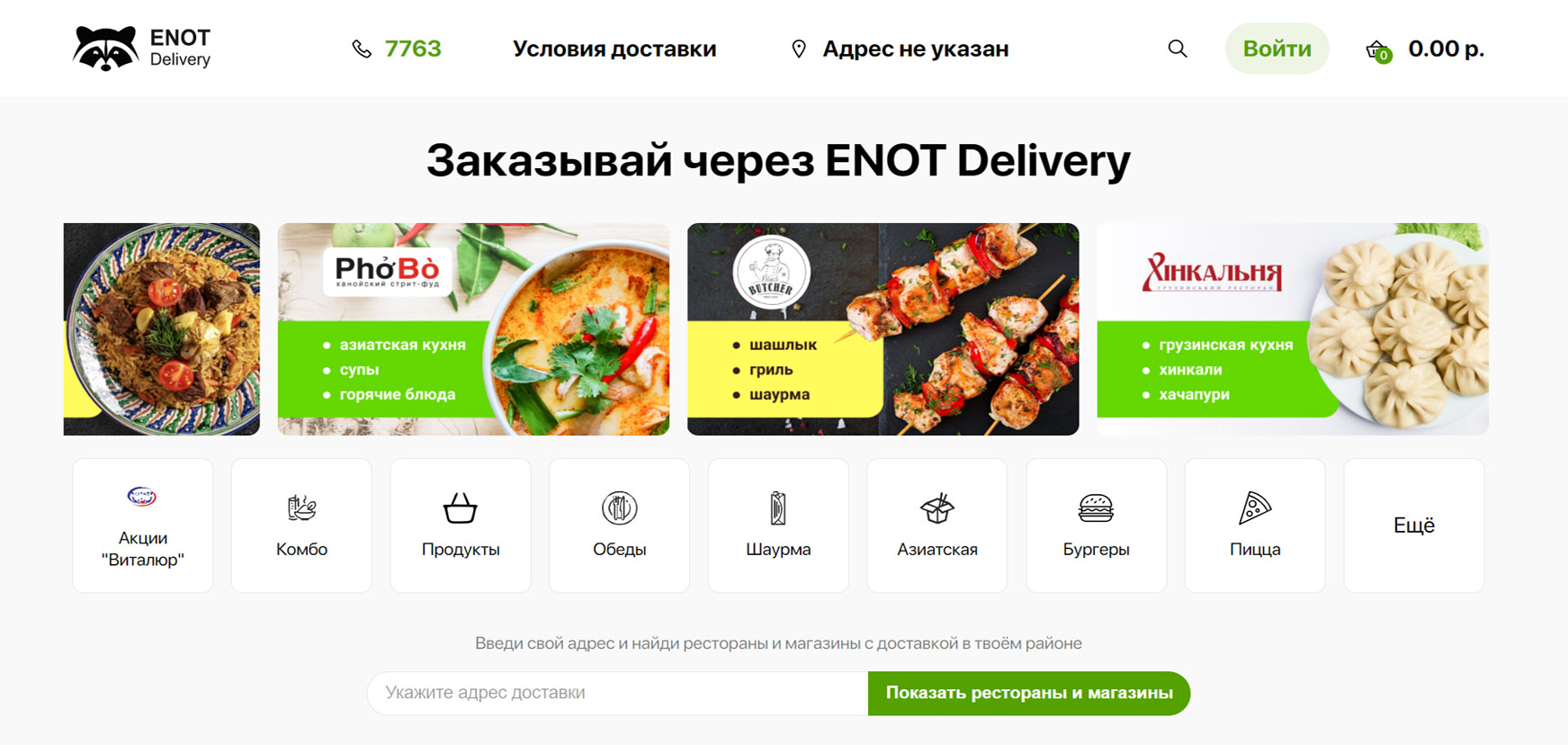This screenshot has width=1568, height=745.
Task: Focus the Укажите адрес доставки field
Action: coord(618,693)
